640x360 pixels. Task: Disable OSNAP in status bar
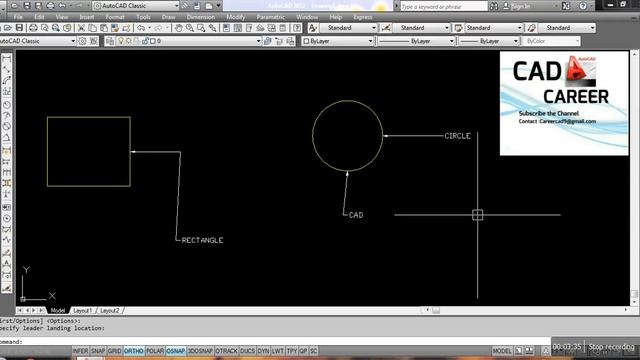(x=176, y=351)
